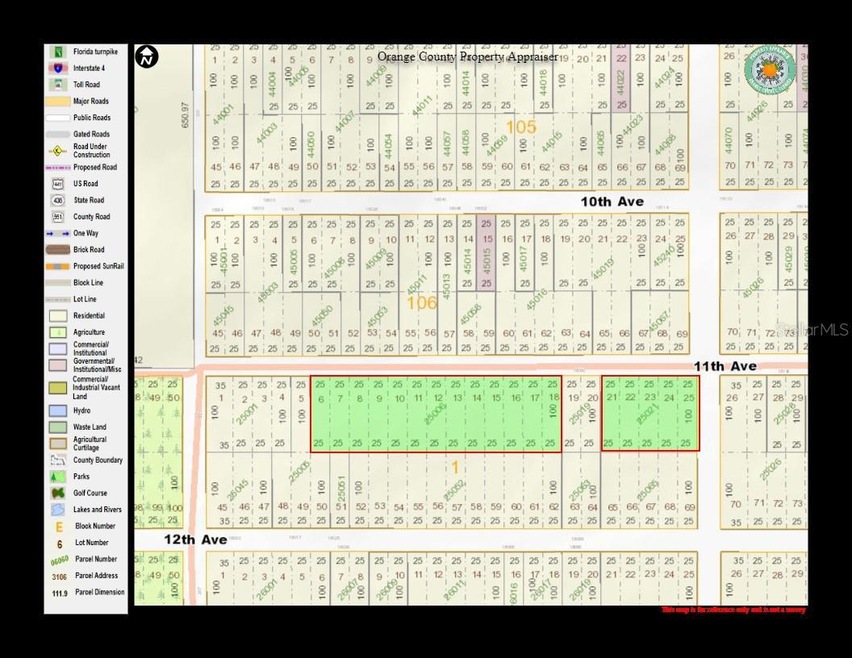852x658 pixels.
Task: Click the Agriculture green swatch
Action: pyautogui.click(x=58, y=332)
